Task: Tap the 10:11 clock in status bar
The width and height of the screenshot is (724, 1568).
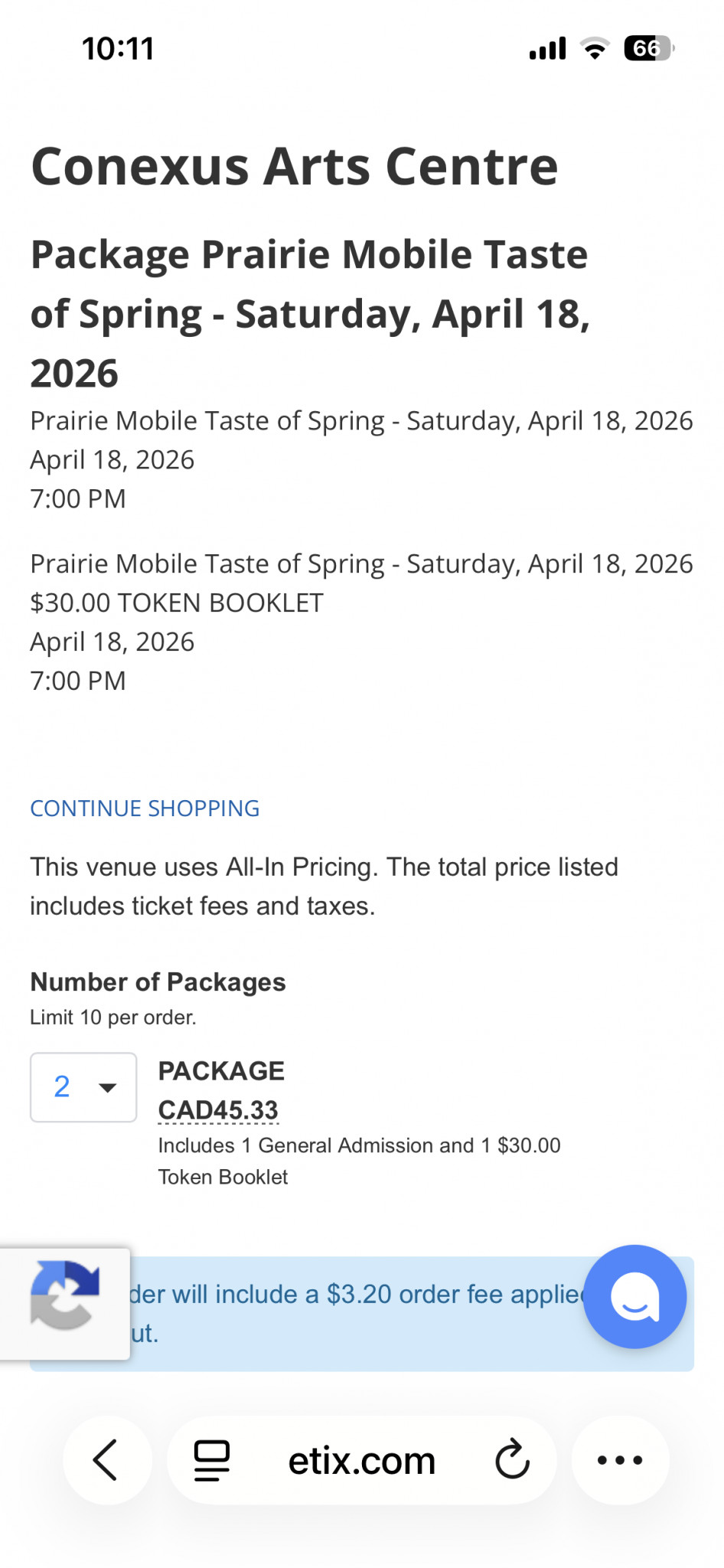Action: [x=118, y=49]
